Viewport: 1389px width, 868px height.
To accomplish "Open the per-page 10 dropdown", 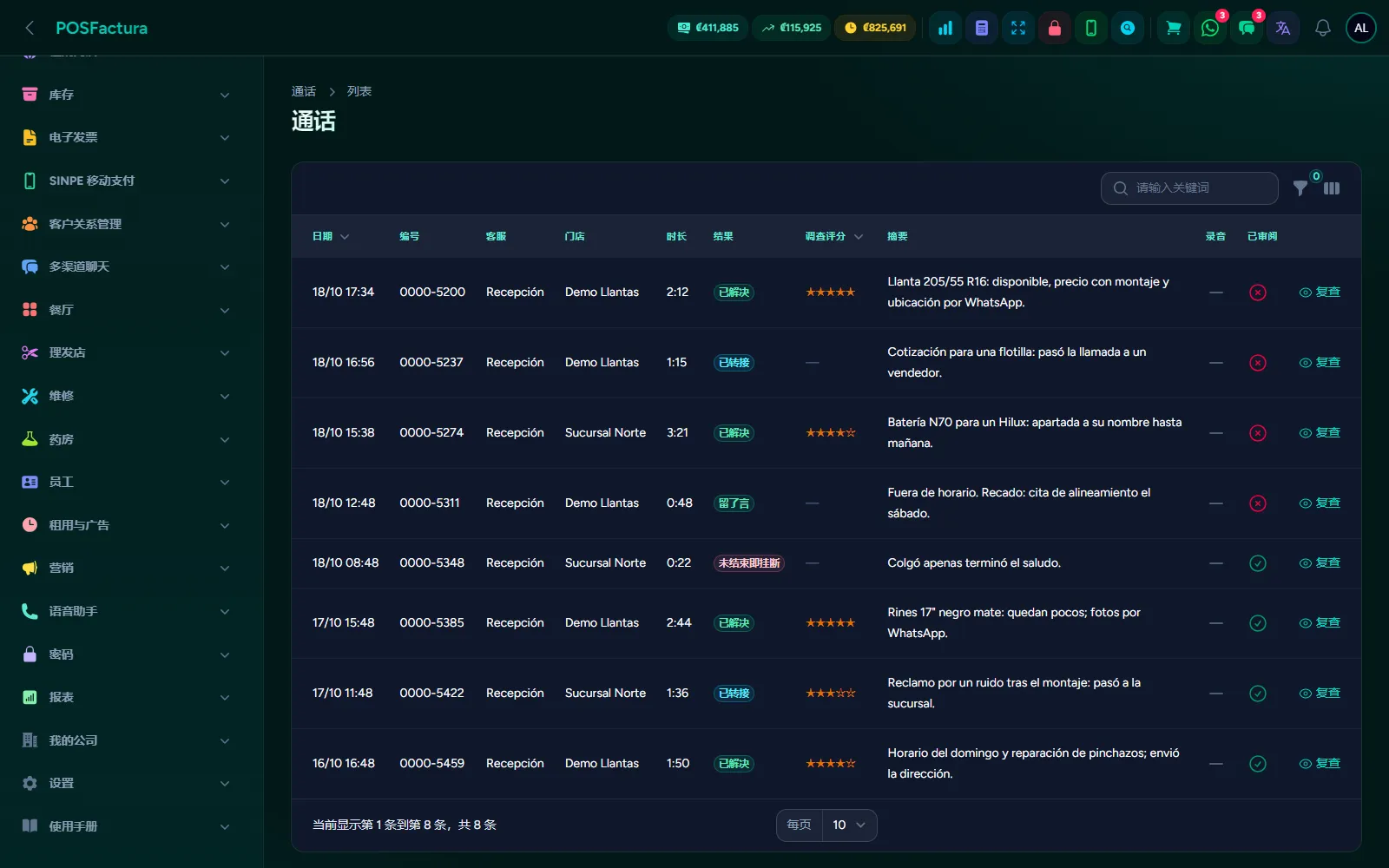I will 849,825.
